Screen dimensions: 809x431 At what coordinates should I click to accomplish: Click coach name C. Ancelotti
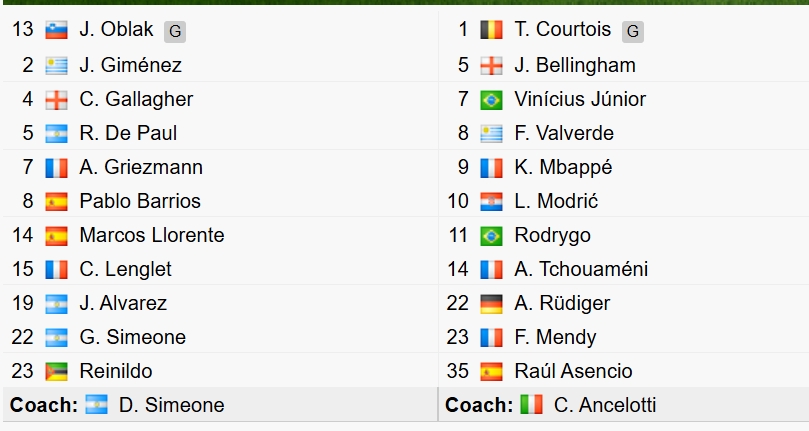605,405
